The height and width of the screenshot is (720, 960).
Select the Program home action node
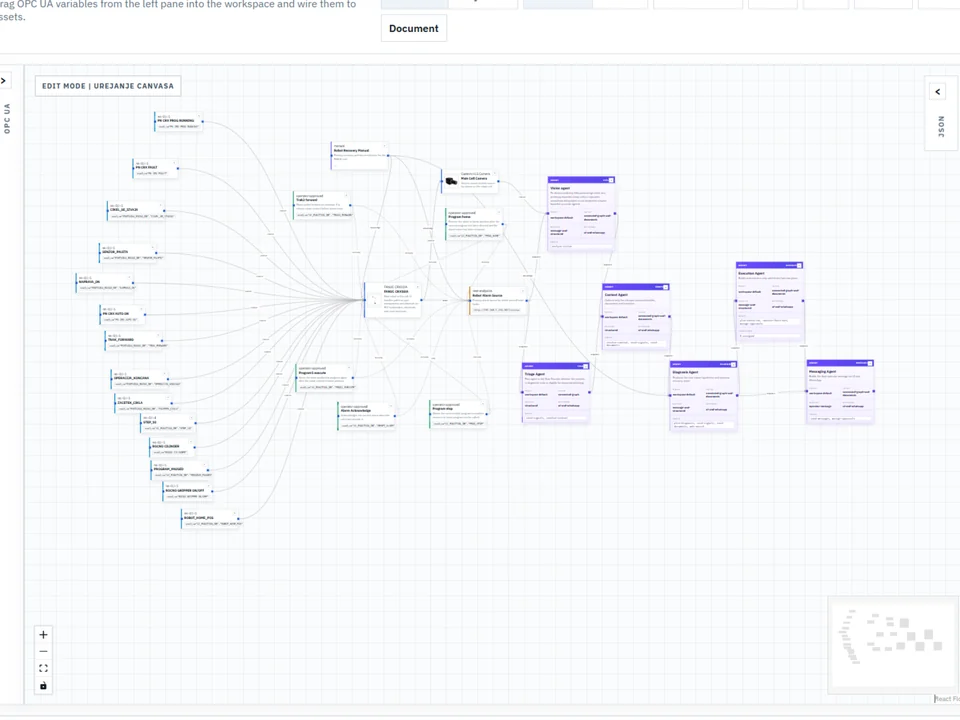click(x=474, y=224)
